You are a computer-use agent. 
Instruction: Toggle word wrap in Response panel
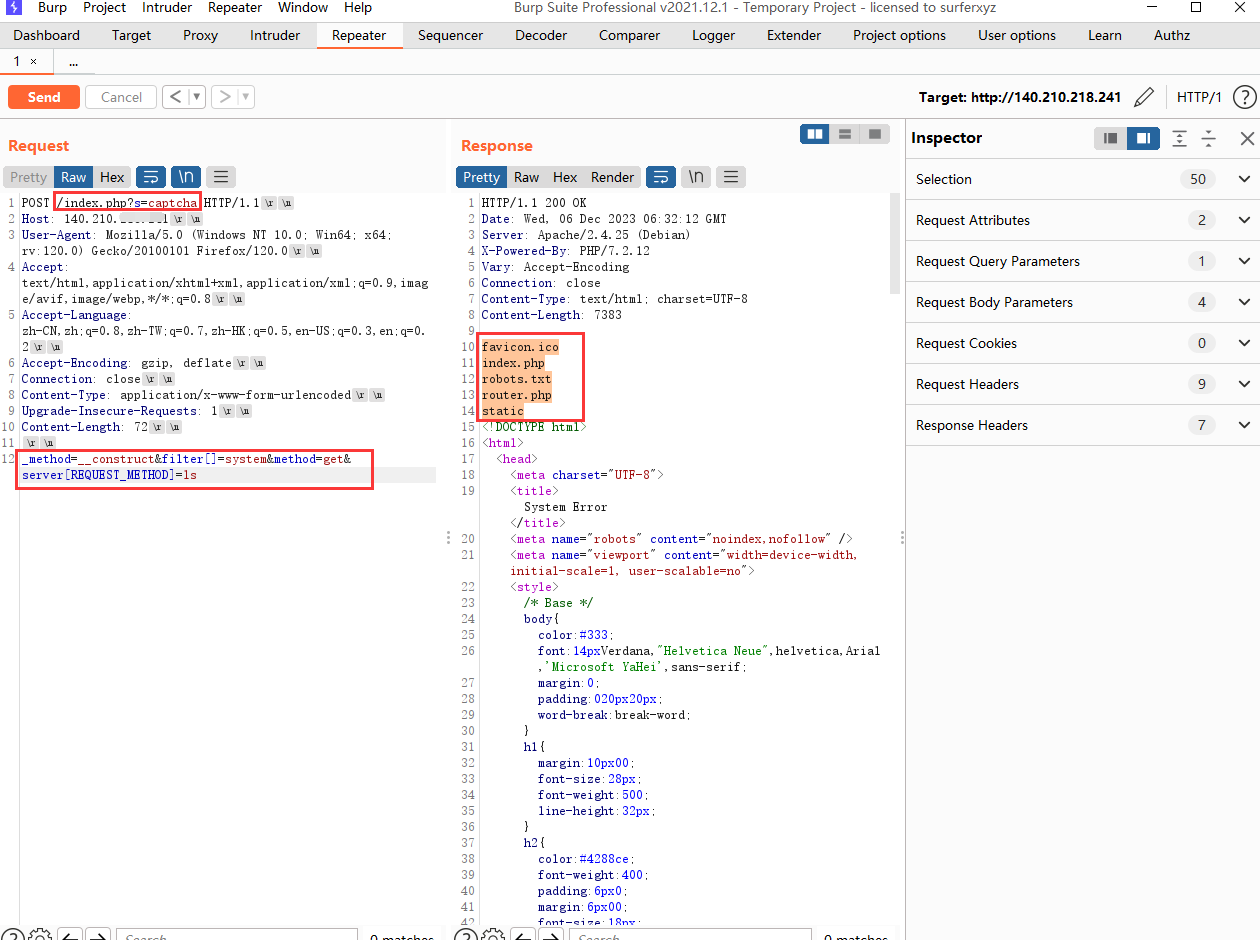pos(661,177)
